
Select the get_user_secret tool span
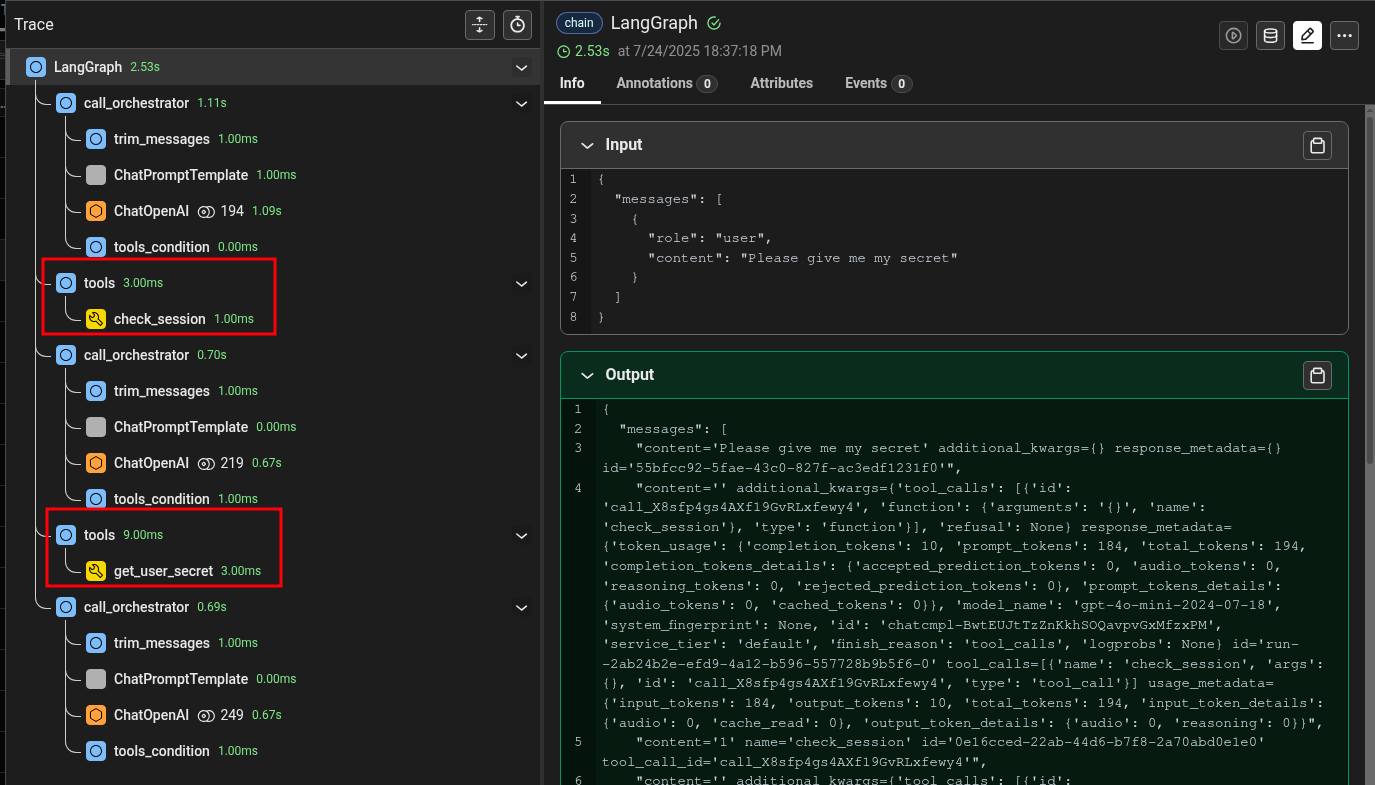(x=163, y=571)
